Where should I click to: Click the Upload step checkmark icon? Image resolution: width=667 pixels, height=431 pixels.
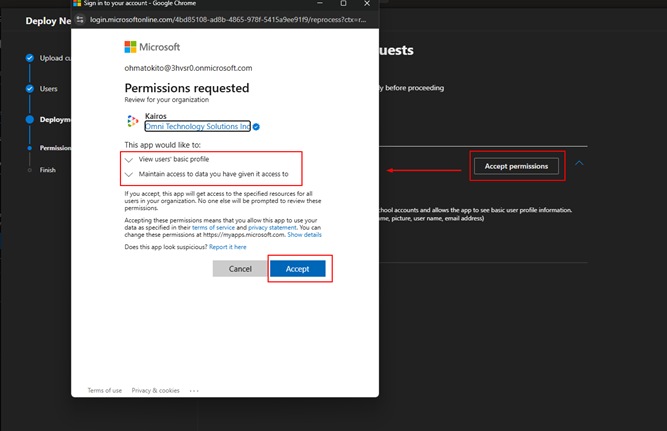click(x=30, y=58)
